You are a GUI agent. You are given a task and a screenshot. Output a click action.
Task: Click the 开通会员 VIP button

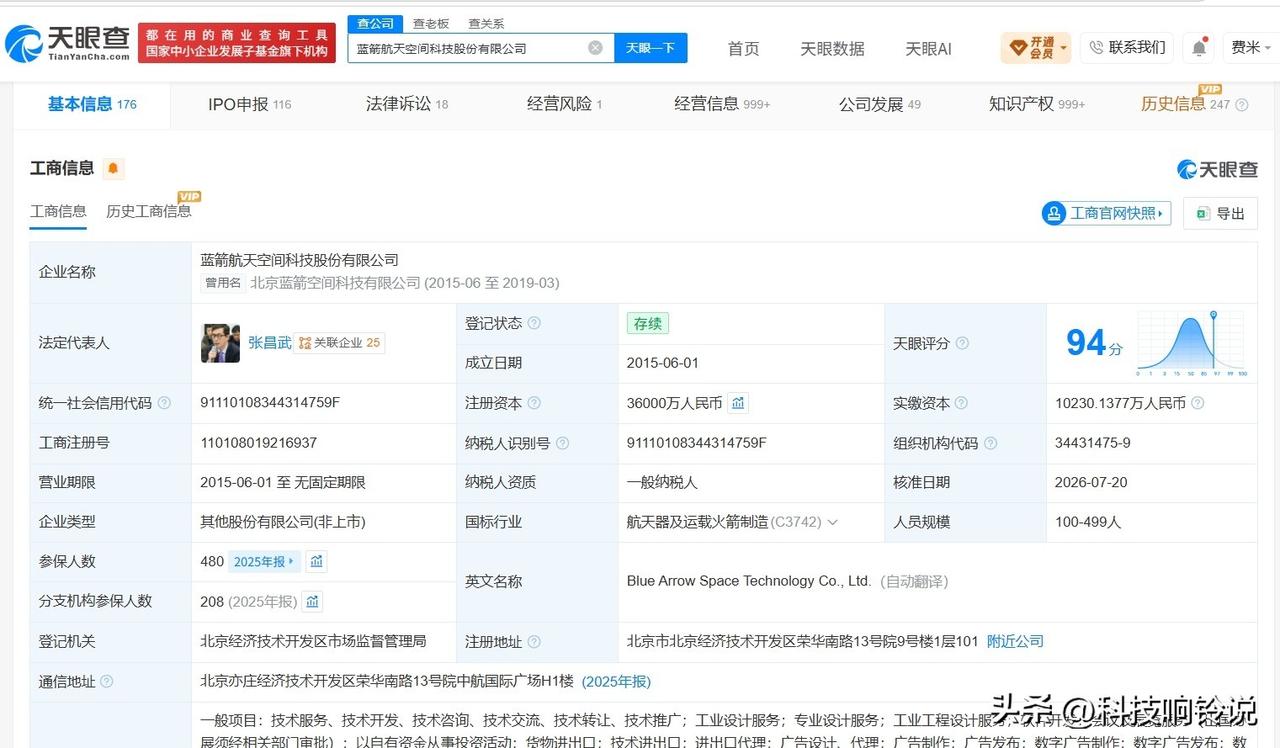click(1036, 47)
